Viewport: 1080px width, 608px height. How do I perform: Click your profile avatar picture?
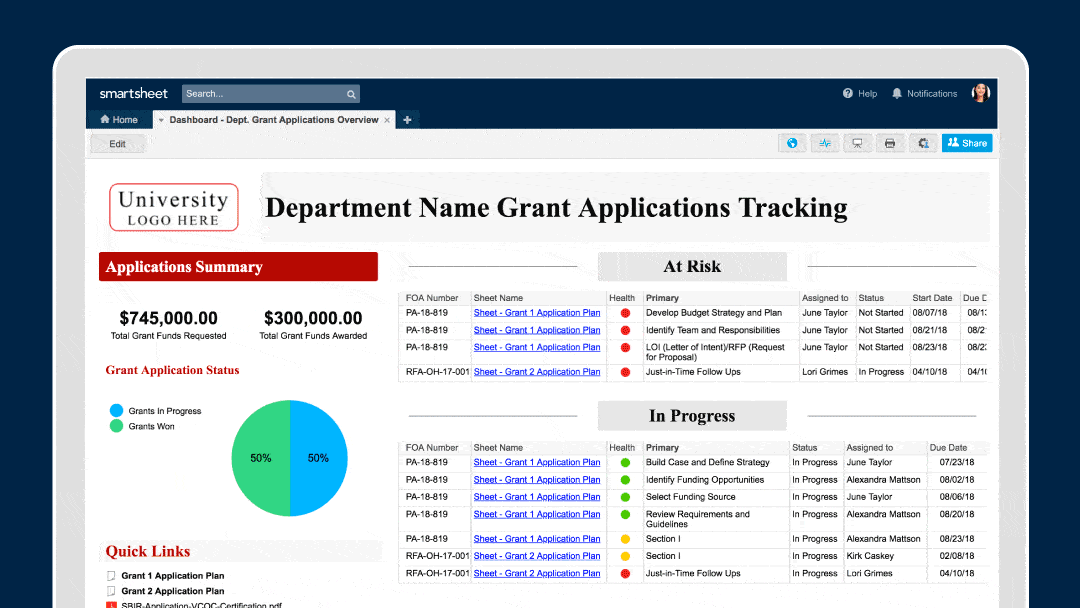[979, 93]
